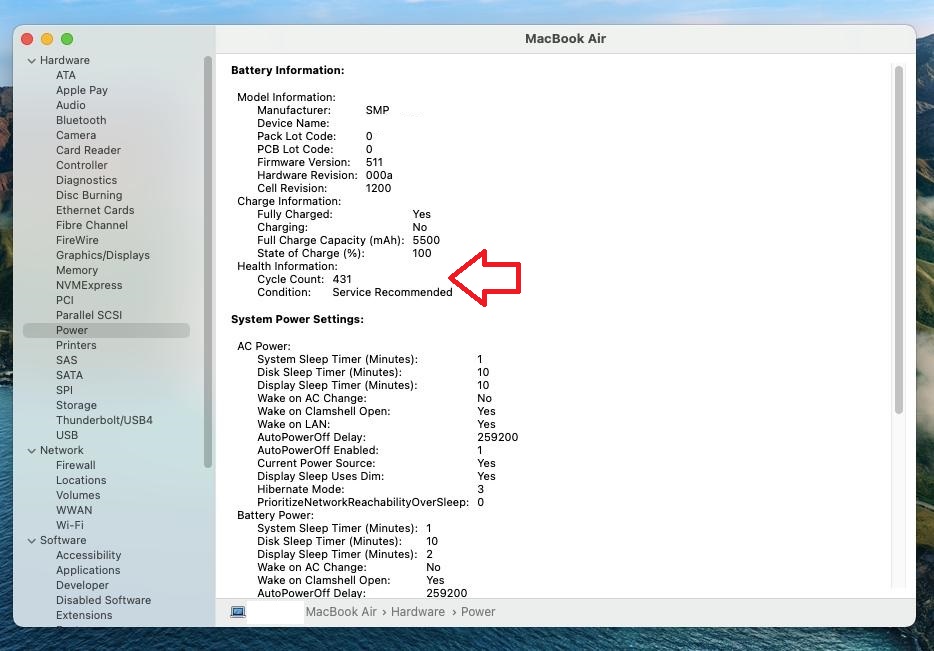Open the WWAN entry
This screenshot has height=651, width=934.
pyautogui.click(x=74, y=510)
